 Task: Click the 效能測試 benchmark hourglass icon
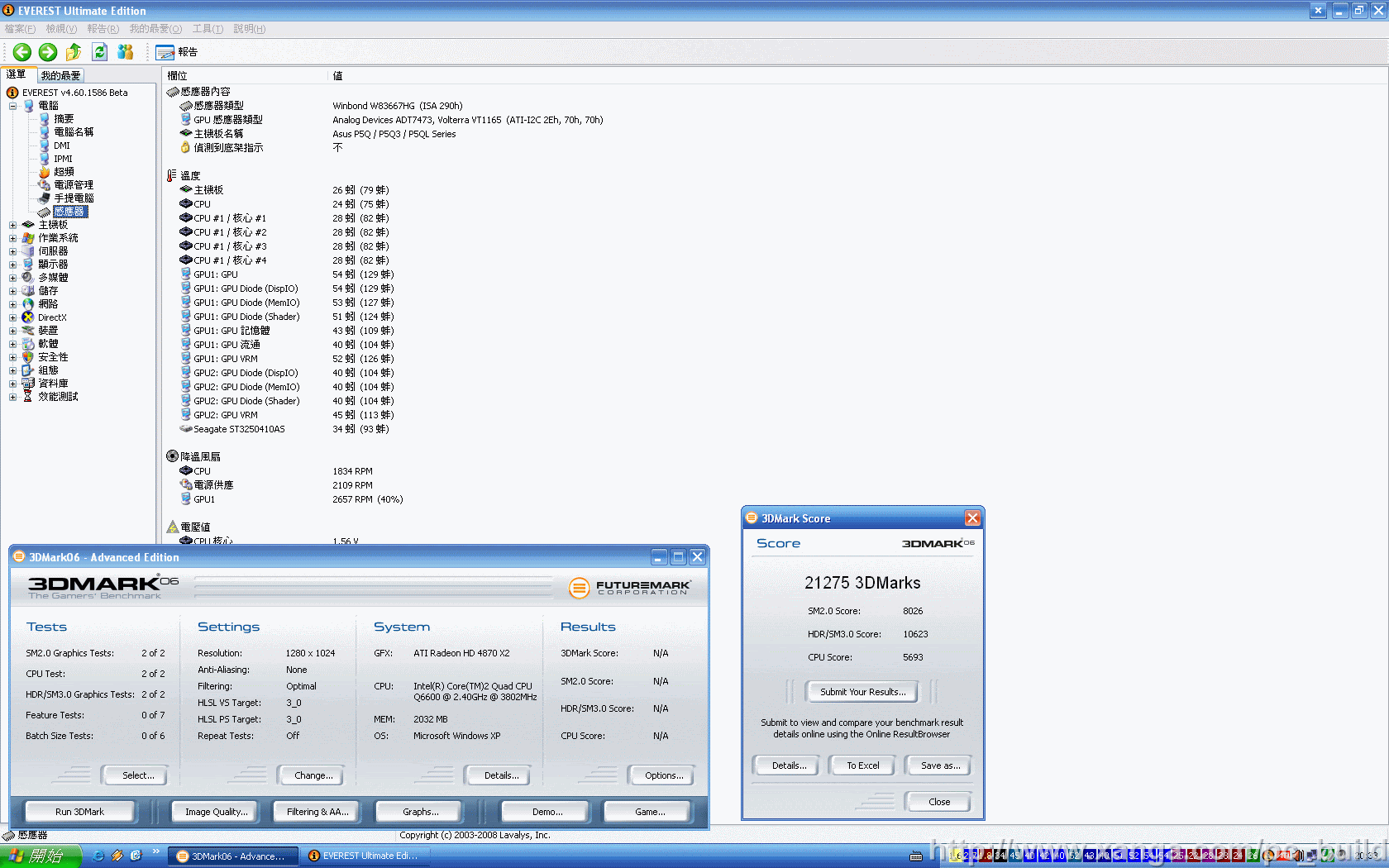28,397
